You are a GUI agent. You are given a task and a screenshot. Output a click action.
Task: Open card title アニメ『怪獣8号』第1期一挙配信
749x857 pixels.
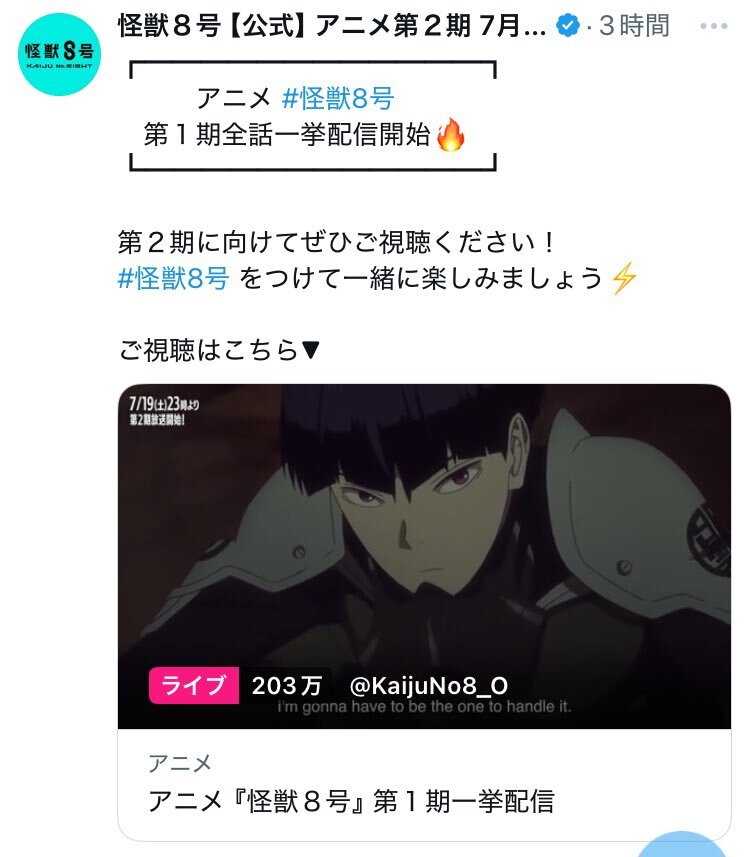[351, 801]
